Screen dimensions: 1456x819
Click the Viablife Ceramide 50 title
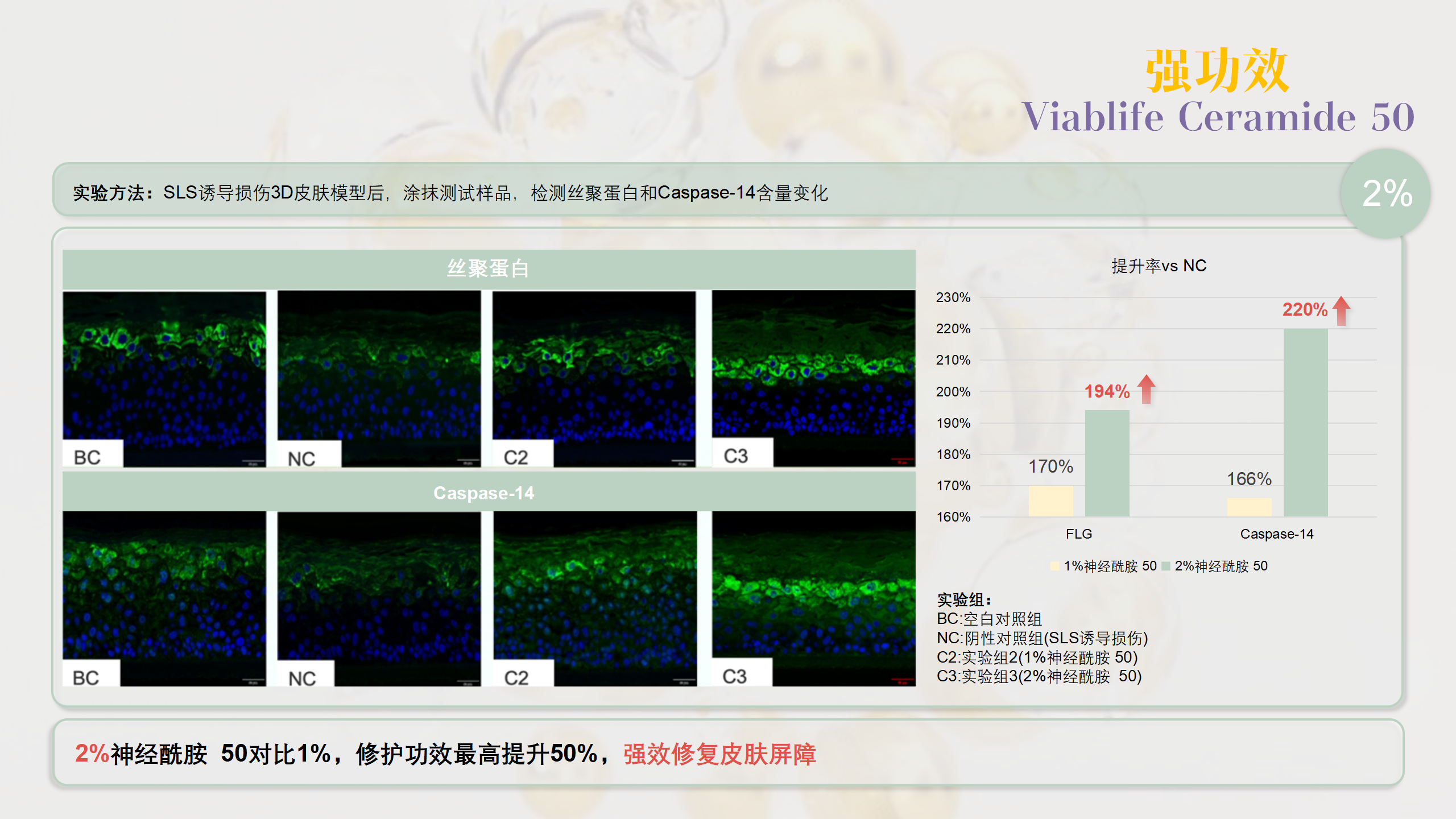tap(1218, 117)
